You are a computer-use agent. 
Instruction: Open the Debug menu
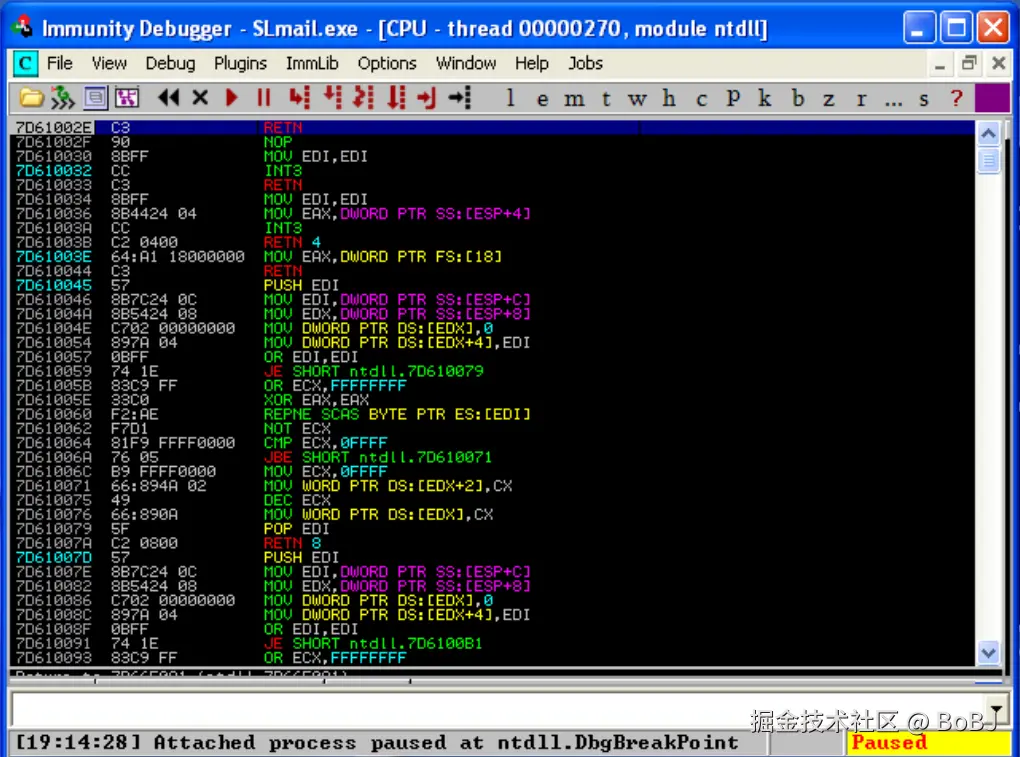click(x=170, y=63)
